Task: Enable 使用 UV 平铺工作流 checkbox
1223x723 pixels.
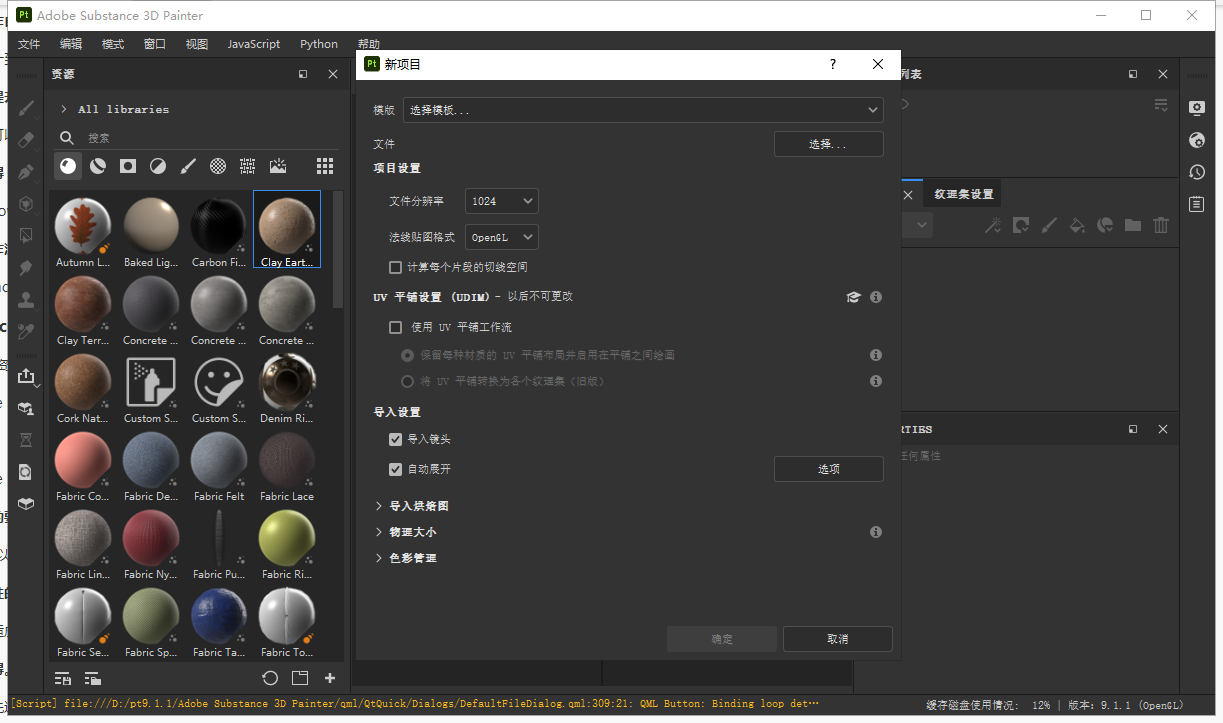Action: point(396,327)
